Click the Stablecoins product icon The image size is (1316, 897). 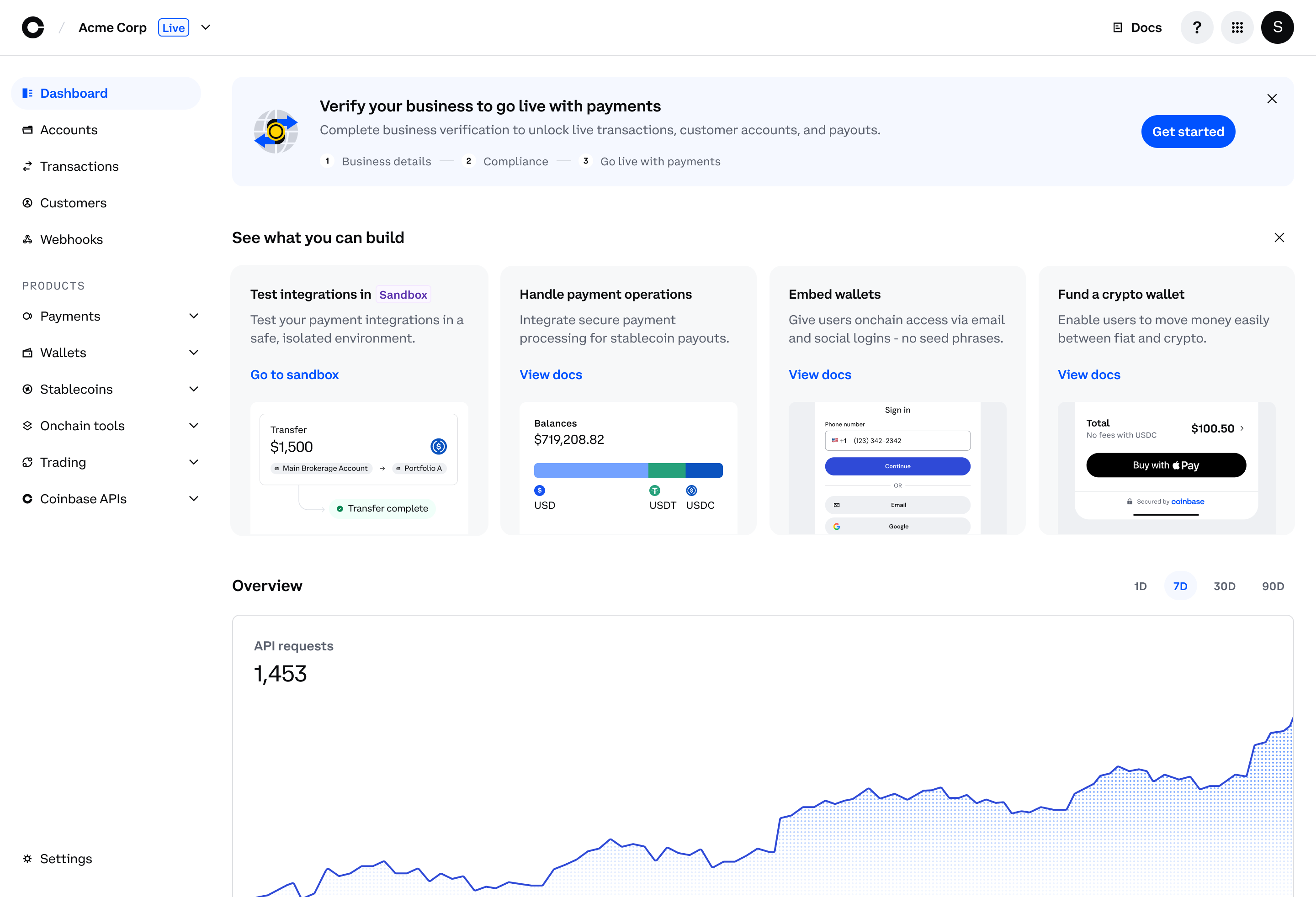coord(27,390)
